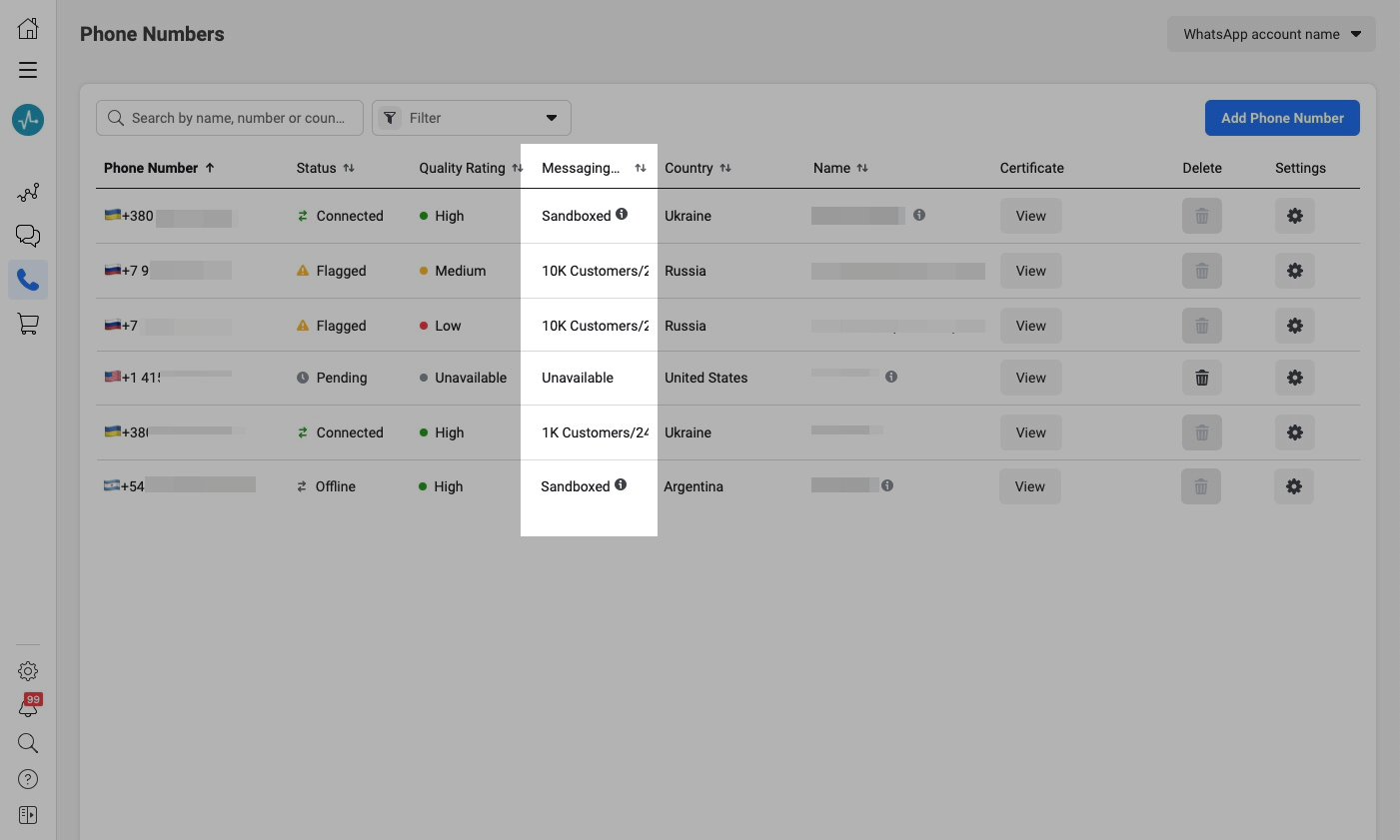Open notifications bell with 99 badge
Image resolution: width=1400 pixels, height=840 pixels.
[28, 707]
